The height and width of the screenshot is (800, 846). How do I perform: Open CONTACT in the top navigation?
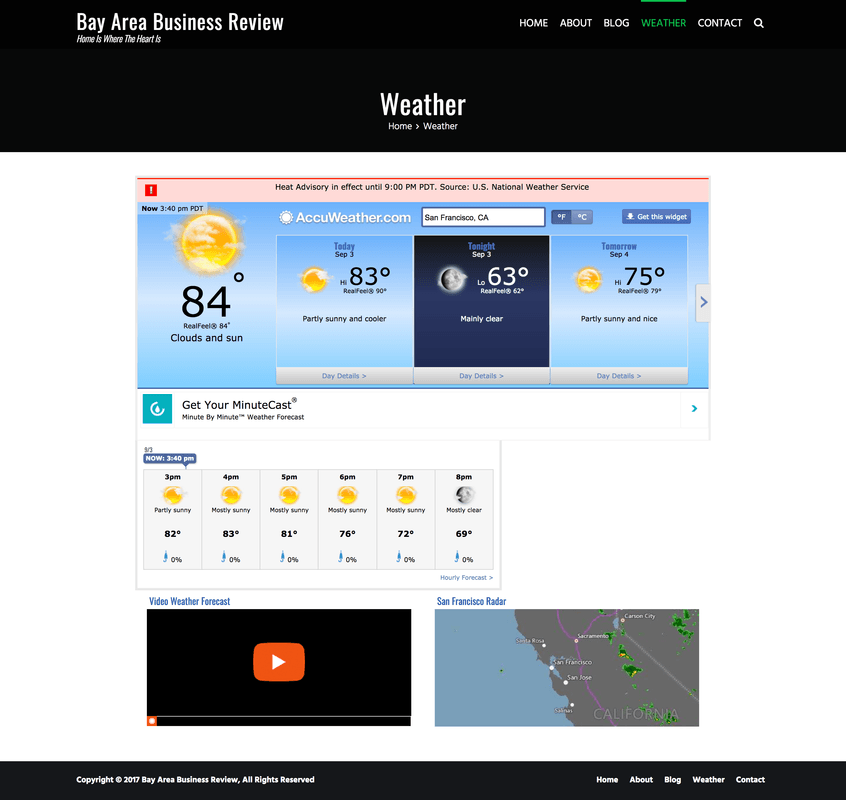pos(719,23)
